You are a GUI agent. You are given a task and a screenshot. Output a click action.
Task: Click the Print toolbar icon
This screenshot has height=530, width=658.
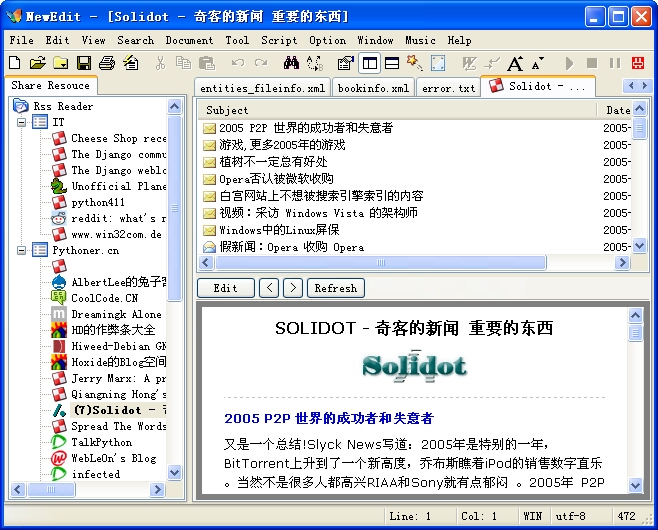(x=105, y=63)
